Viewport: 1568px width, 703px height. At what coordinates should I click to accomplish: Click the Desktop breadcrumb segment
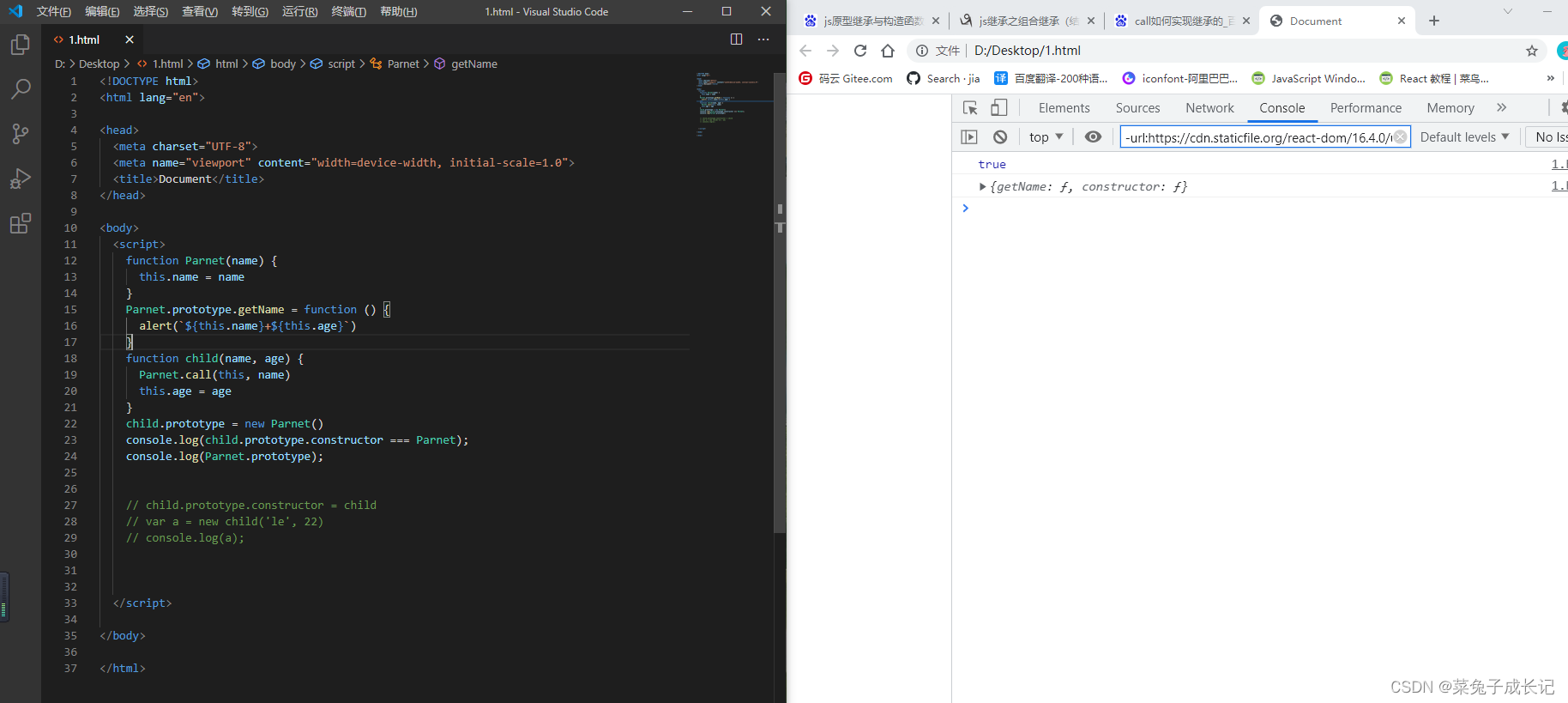100,64
